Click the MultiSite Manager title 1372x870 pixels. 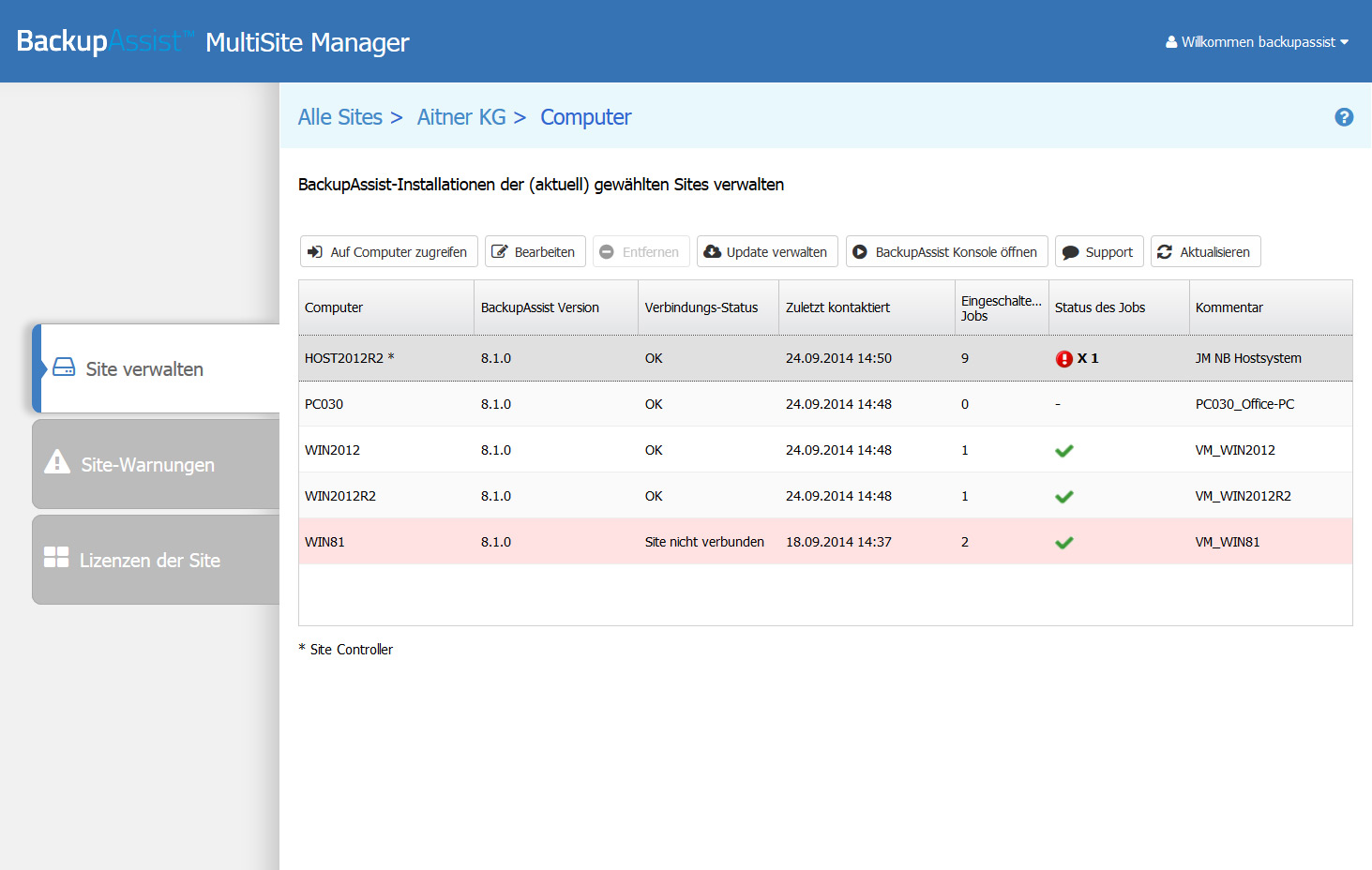[308, 42]
